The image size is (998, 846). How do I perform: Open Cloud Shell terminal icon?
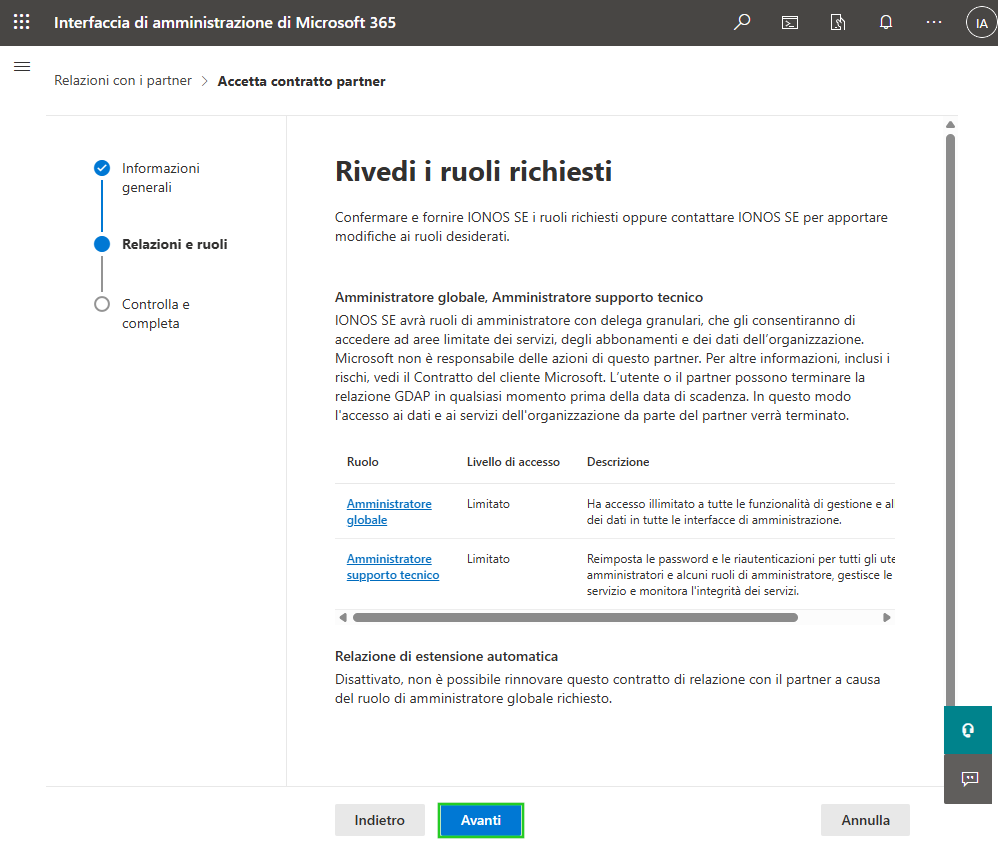pos(790,23)
